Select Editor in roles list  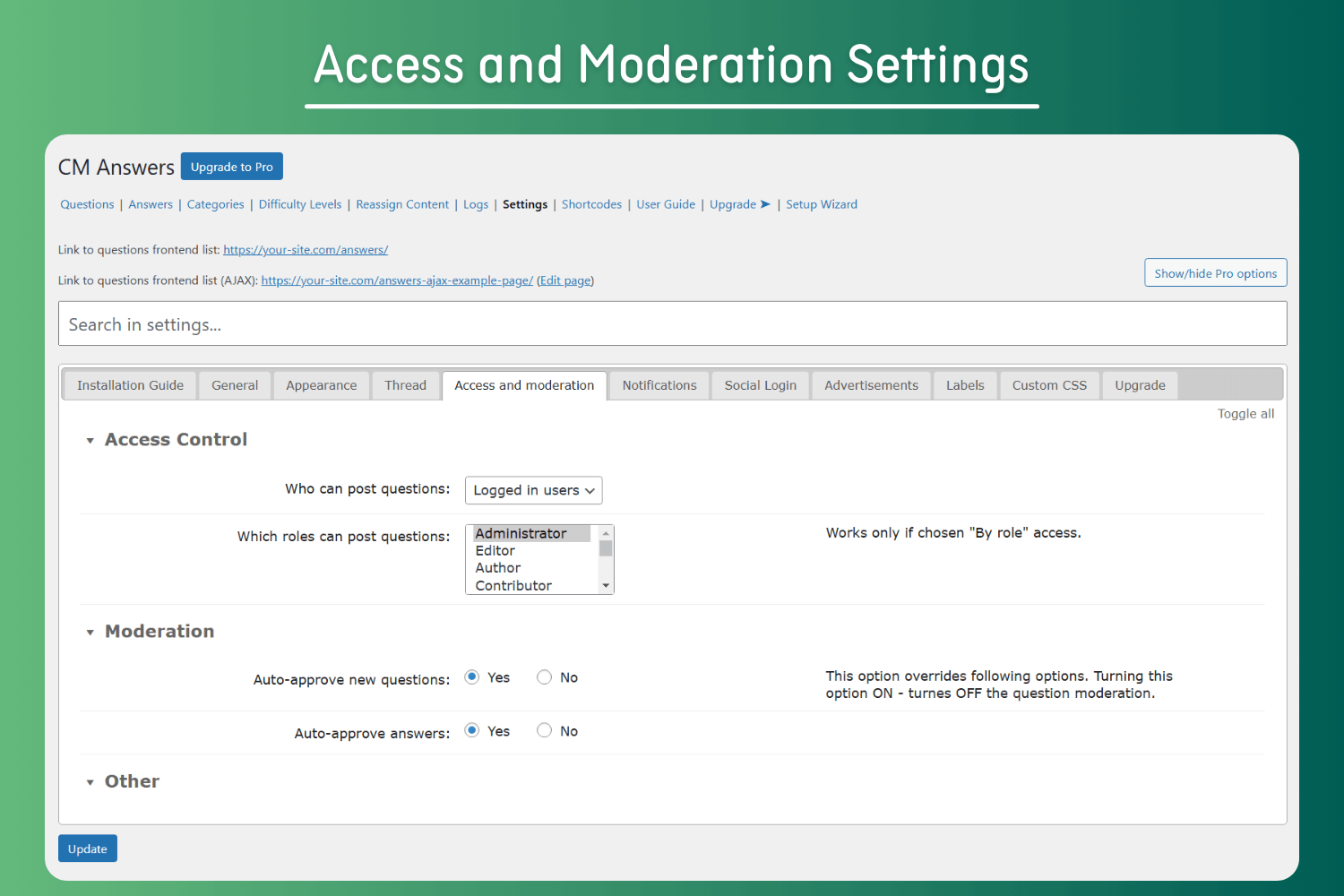(x=532, y=551)
